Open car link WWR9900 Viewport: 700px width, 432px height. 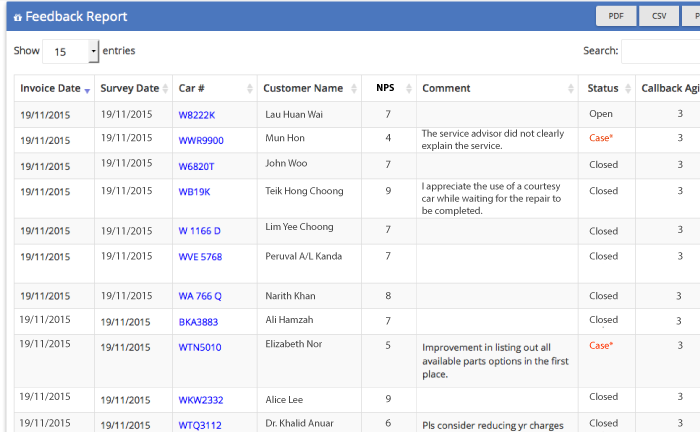(x=201, y=141)
